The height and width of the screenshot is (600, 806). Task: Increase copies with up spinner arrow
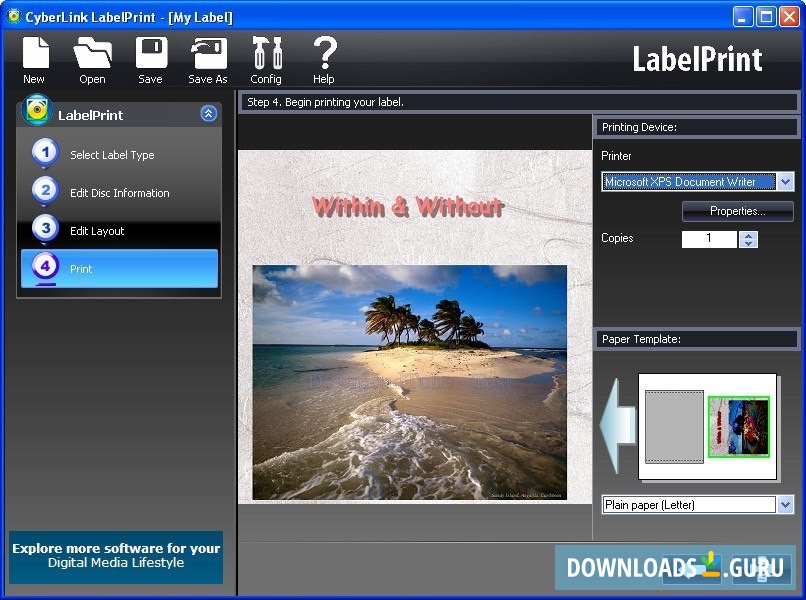pyautogui.click(x=748, y=235)
